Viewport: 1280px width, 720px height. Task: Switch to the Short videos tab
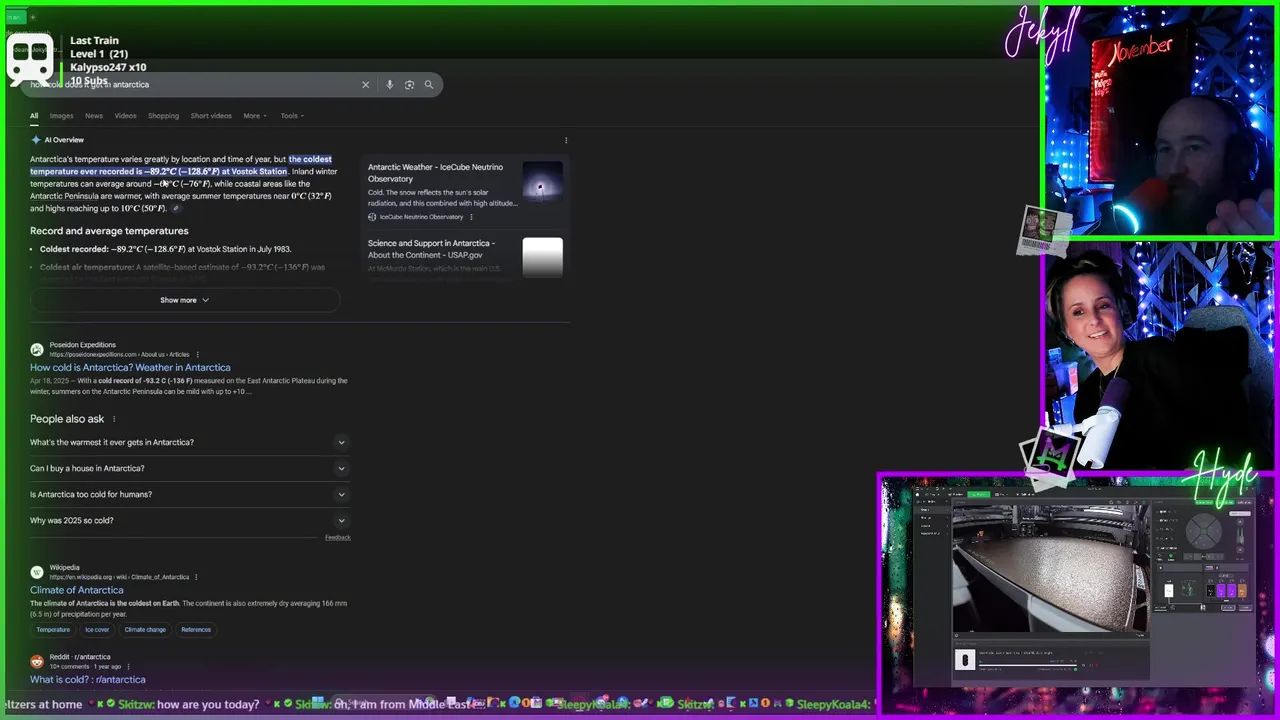211,116
